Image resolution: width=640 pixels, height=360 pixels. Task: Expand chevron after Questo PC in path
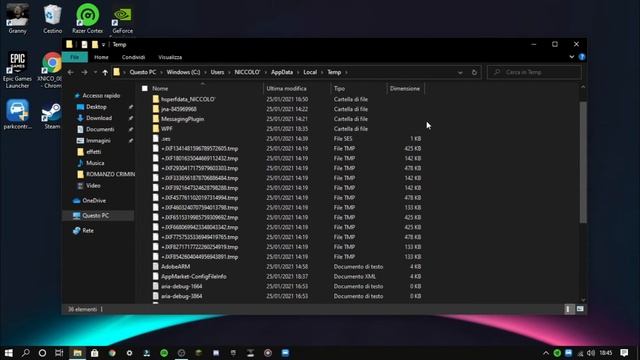click(x=161, y=72)
